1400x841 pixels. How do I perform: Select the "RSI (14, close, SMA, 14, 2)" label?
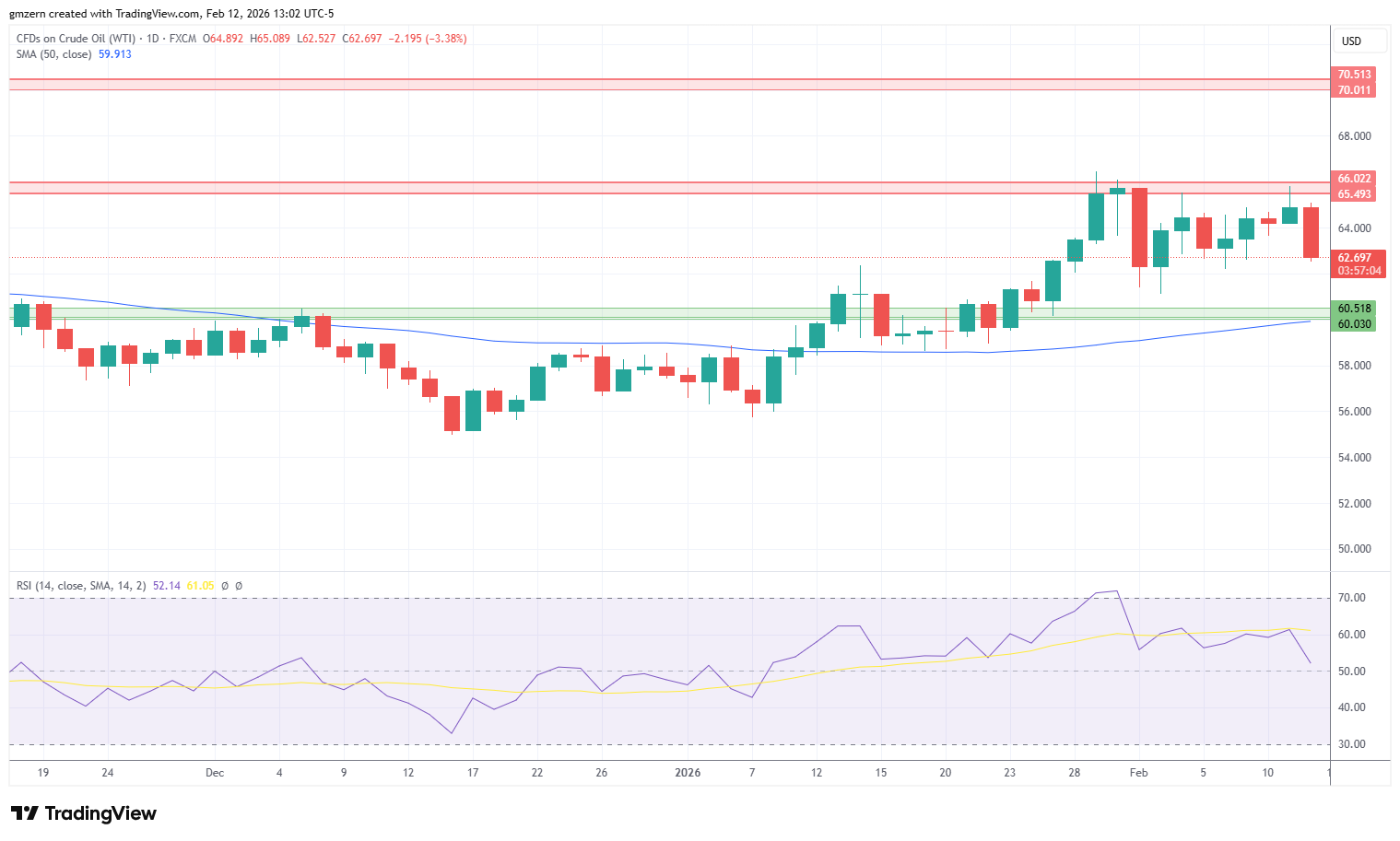tap(81, 586)
